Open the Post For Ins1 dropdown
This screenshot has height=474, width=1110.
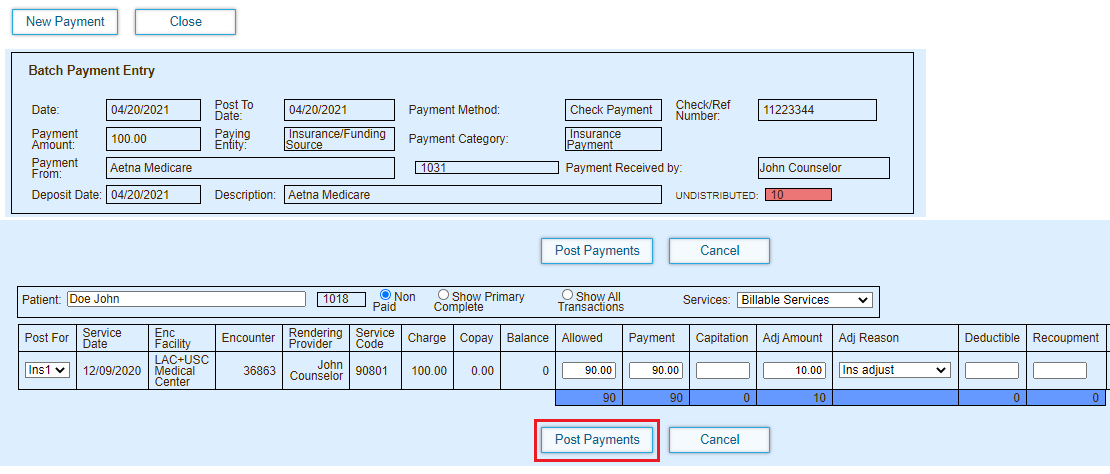(x=47, y=370)
